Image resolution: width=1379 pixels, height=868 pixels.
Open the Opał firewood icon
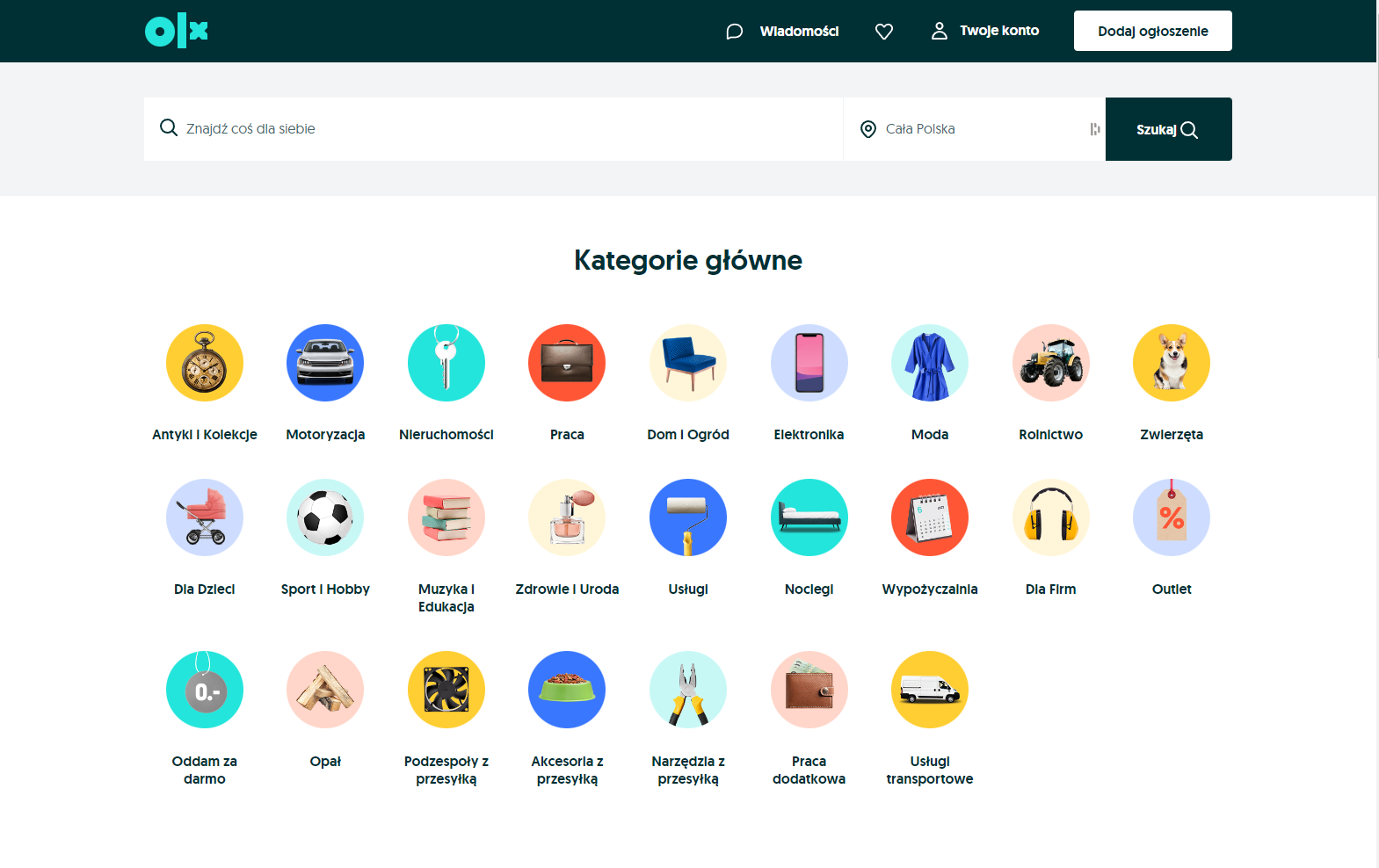(325, 690)
